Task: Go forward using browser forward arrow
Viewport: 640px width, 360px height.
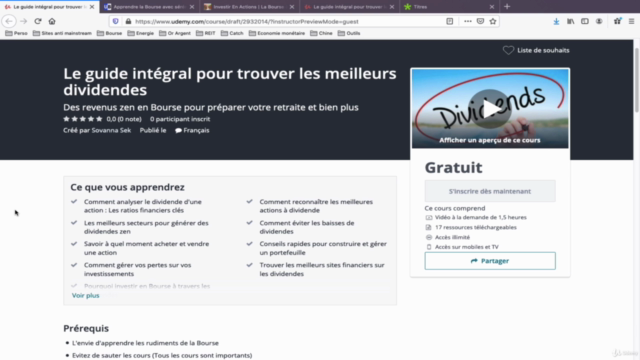Action: point(24,21)
